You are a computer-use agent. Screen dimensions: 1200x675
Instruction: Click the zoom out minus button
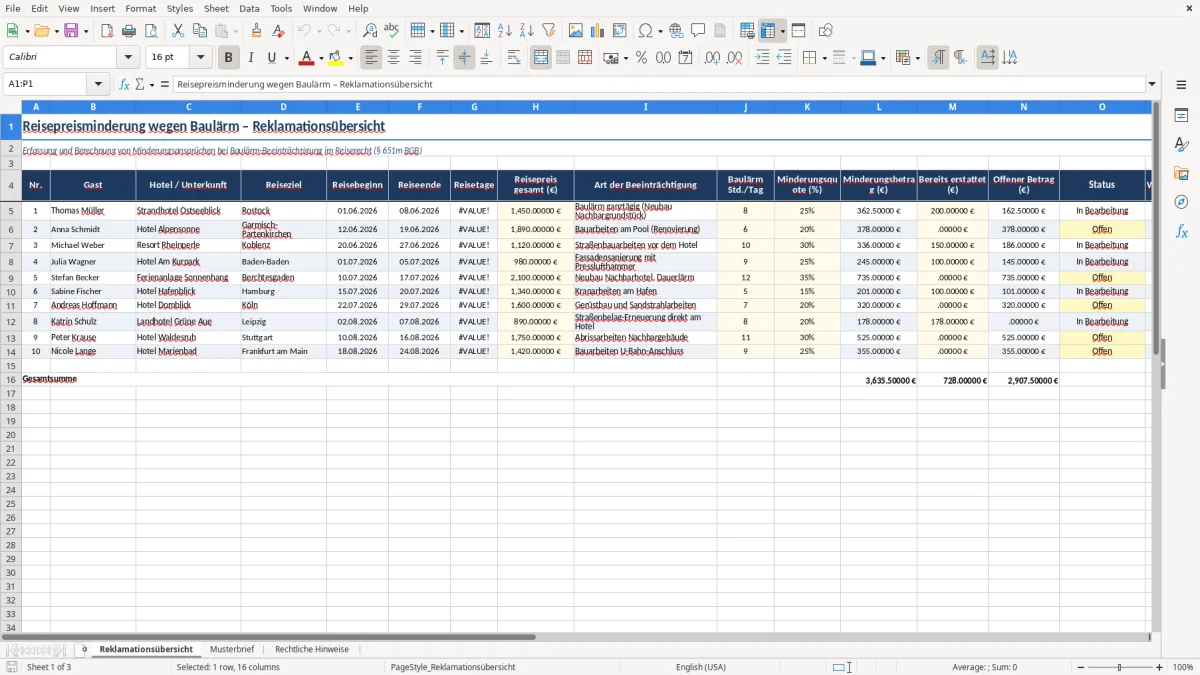pos(1079,667)
